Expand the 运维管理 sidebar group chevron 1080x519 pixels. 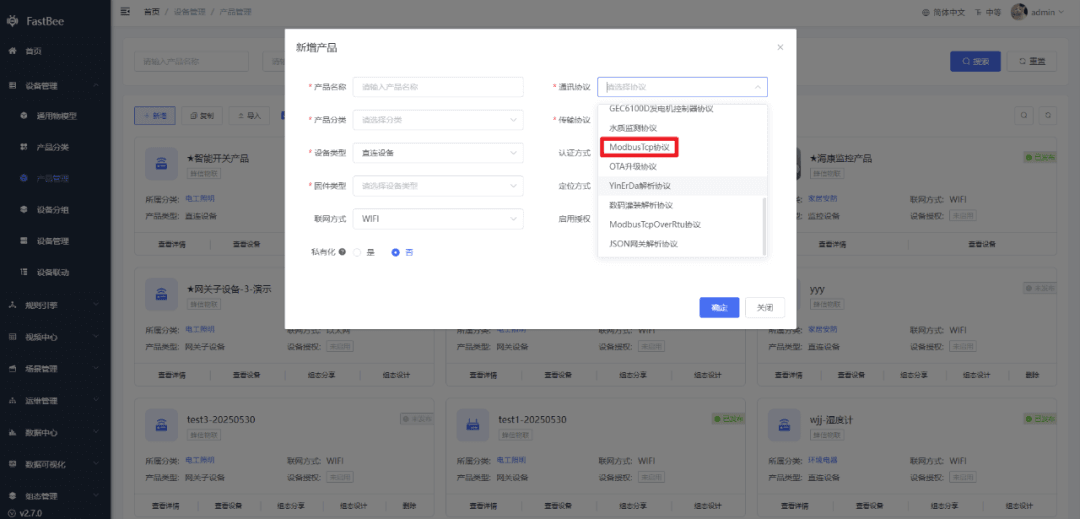click(x=96, y=401)
